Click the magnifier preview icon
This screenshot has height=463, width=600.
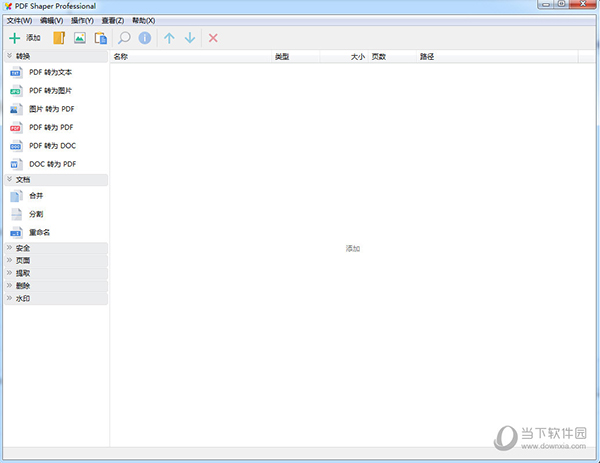[x=124, y=38]
